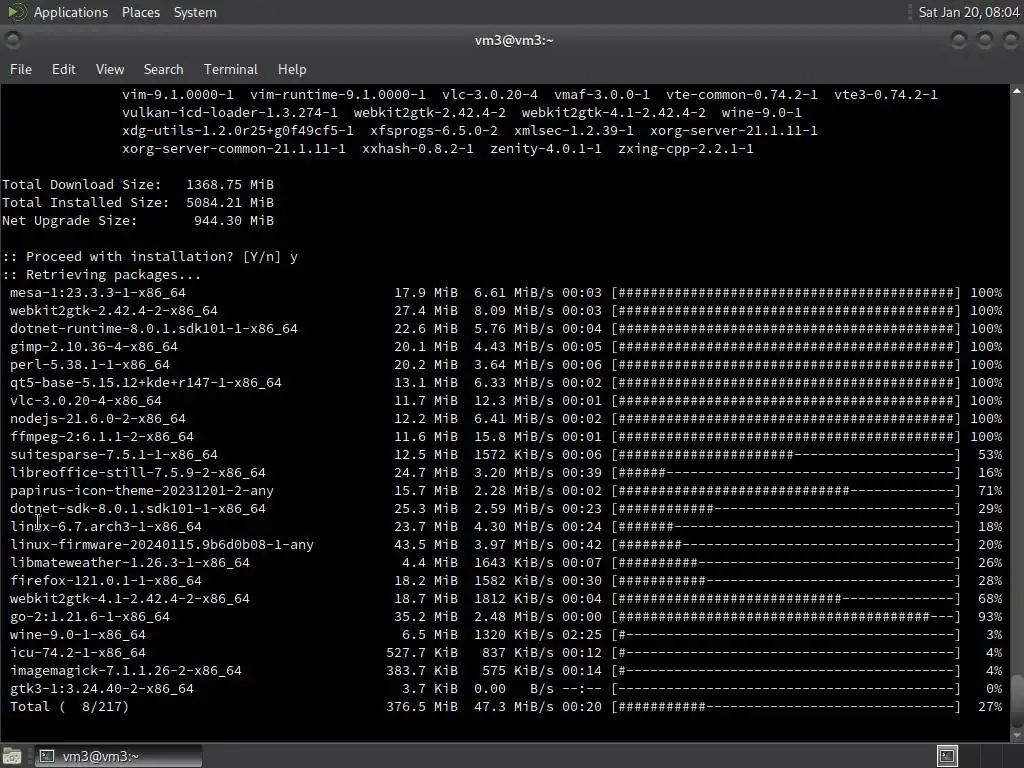This screenshot has height=768, width=1024.
Task: Click the libreoffice-still-7.5.9-2-x86_64 line
Action: 506,473
